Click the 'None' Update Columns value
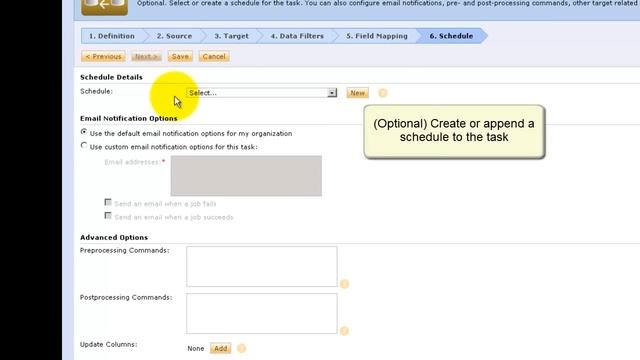This screenshot has height=360, width=640. coord(196,349)
